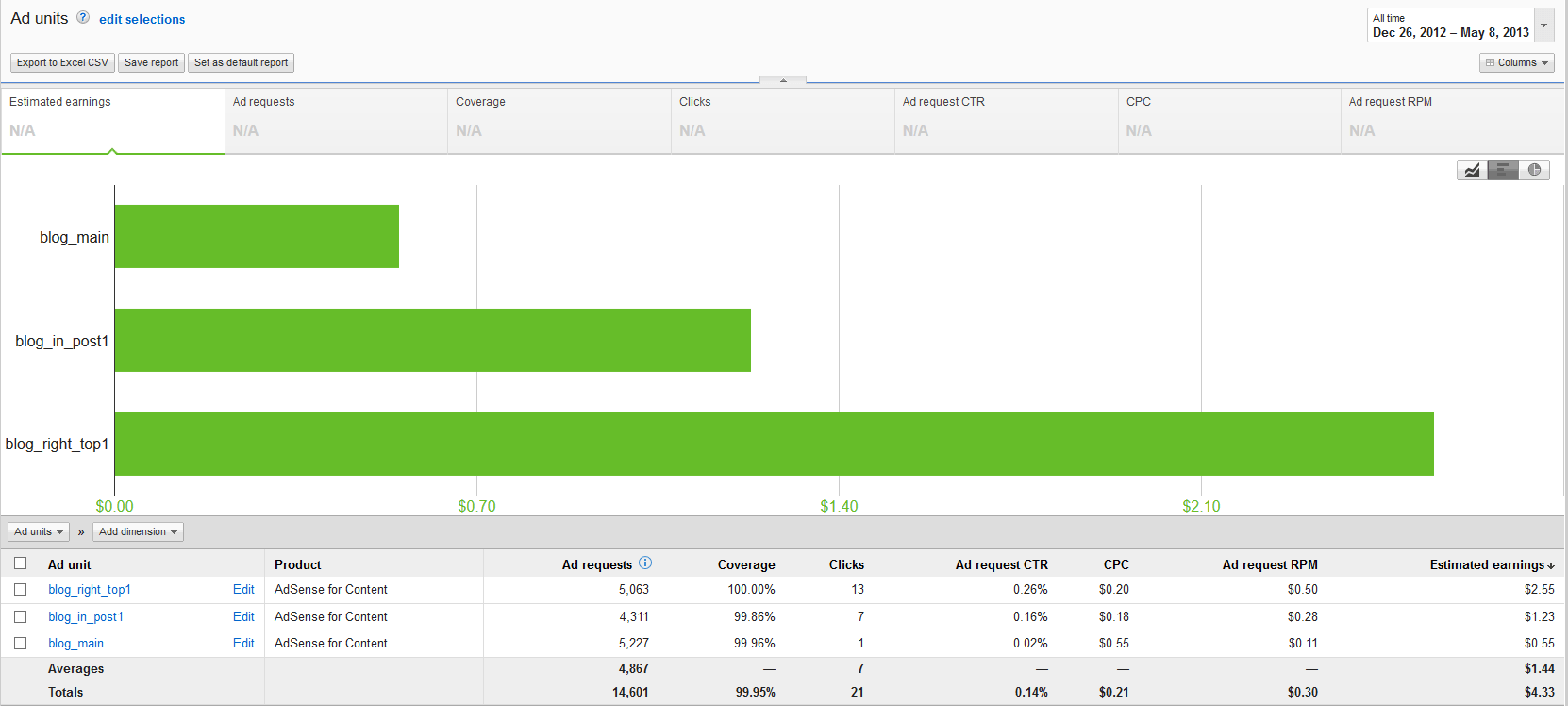
Task: Select the Ad request RPM metric tab
Action: coord(1453,121)
